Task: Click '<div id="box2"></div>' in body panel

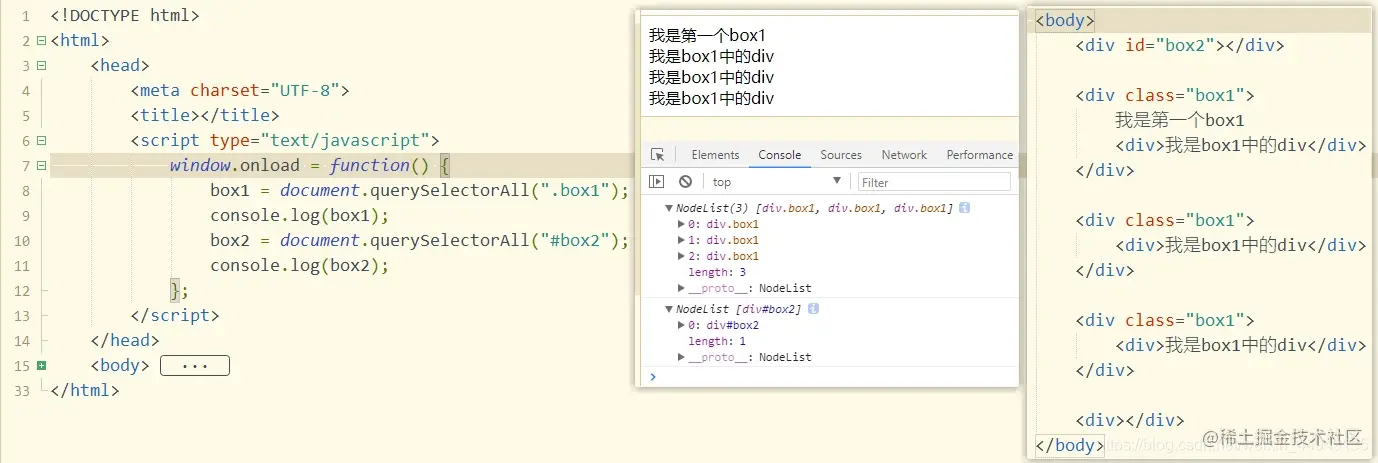Action: pyautogui.click(x=1180, y=45)
